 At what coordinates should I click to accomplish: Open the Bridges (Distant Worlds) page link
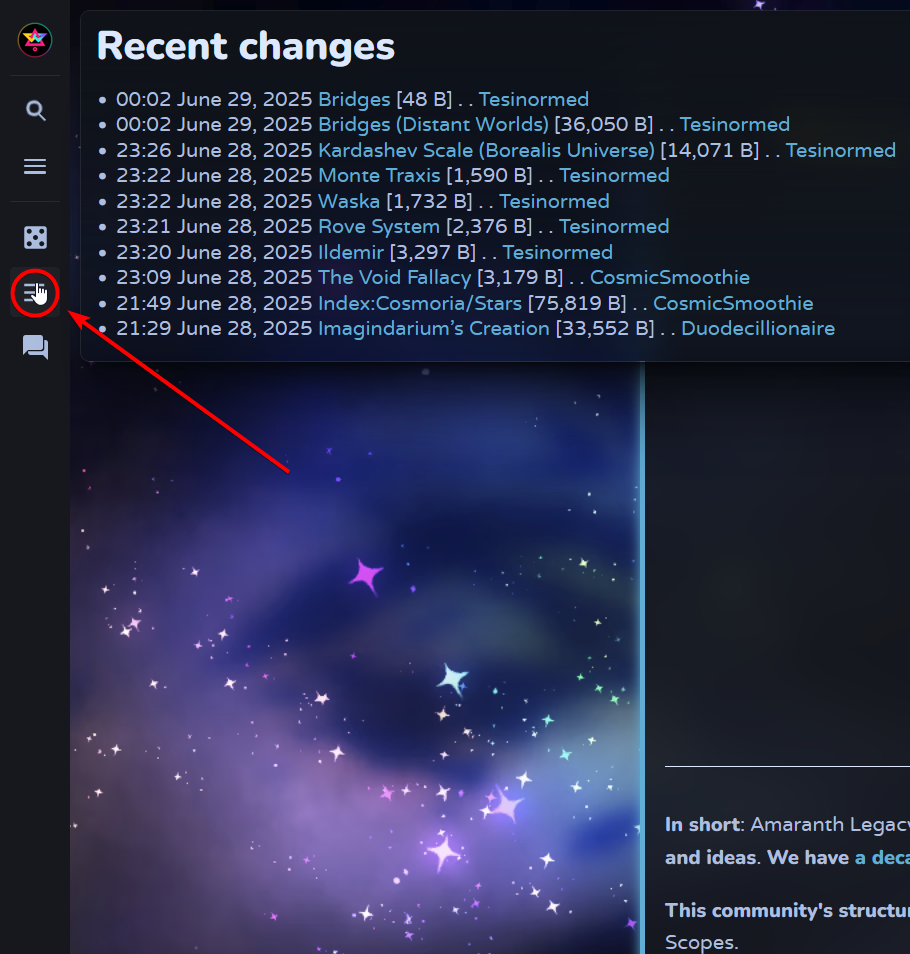[x=433, y=125]
